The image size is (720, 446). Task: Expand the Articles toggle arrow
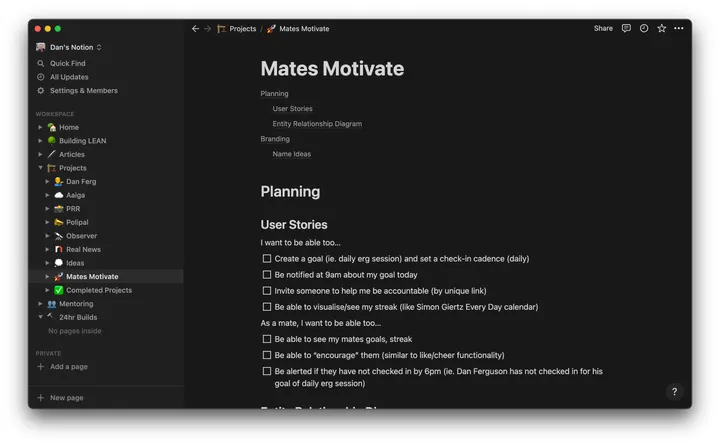pyautogui.click(x=40, y=154)
